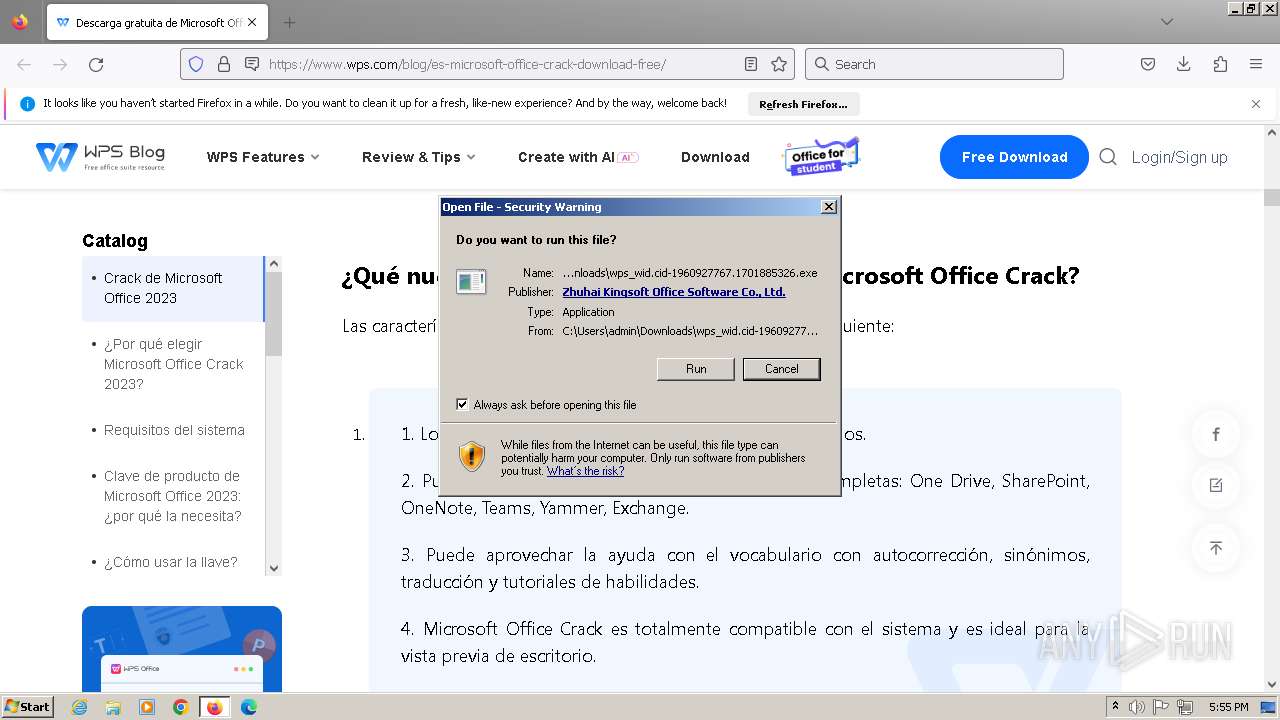Viewport: 1280px width, 720px height.
Task: Click the file name wps_wid.cid text
Action: [690, 273]
